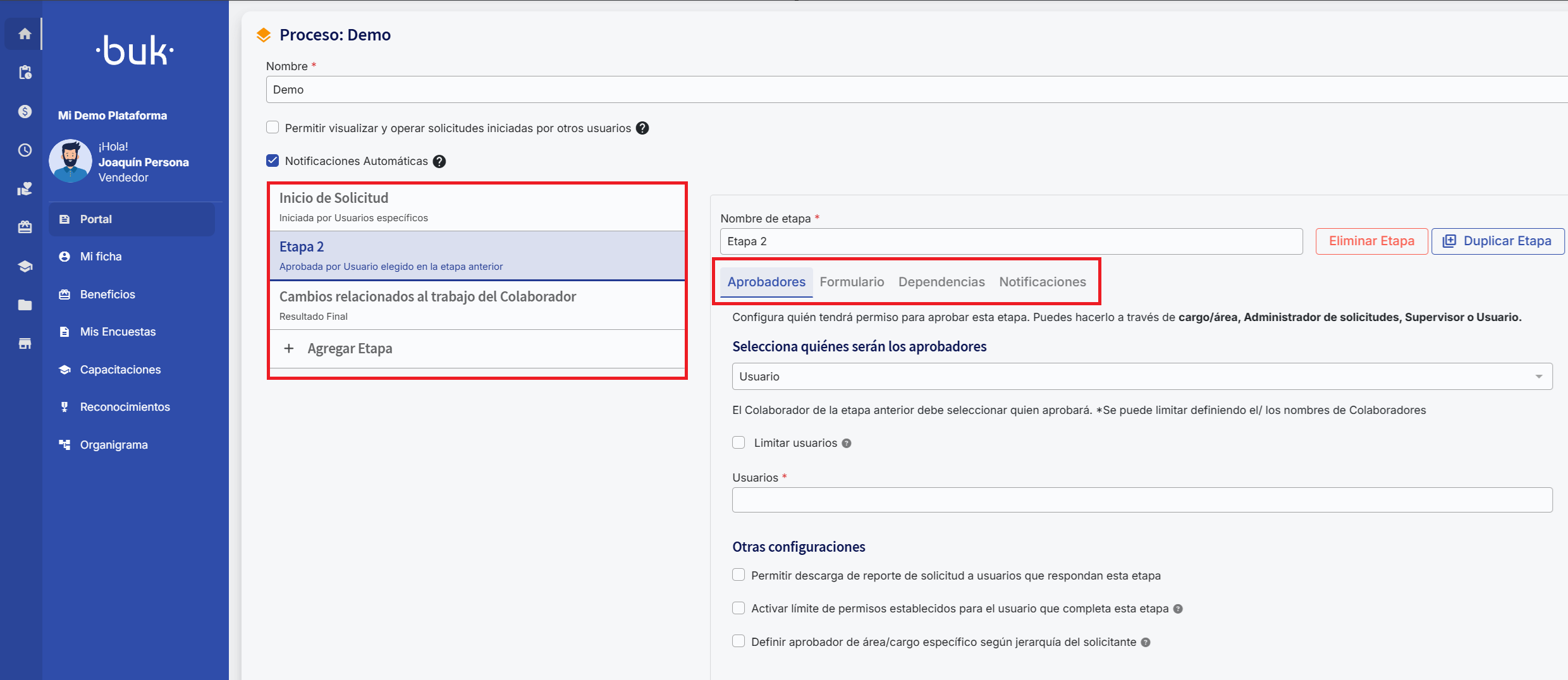Open the dollar sign payroll icon

click(25, 111)
